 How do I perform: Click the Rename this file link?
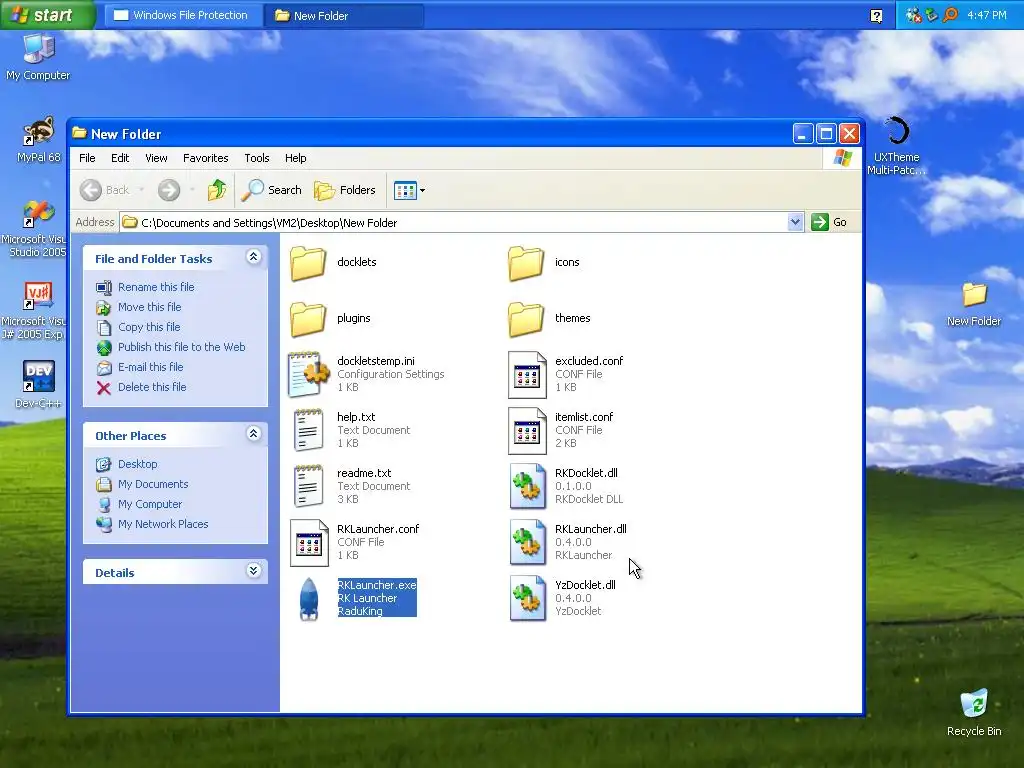point(156,287)
